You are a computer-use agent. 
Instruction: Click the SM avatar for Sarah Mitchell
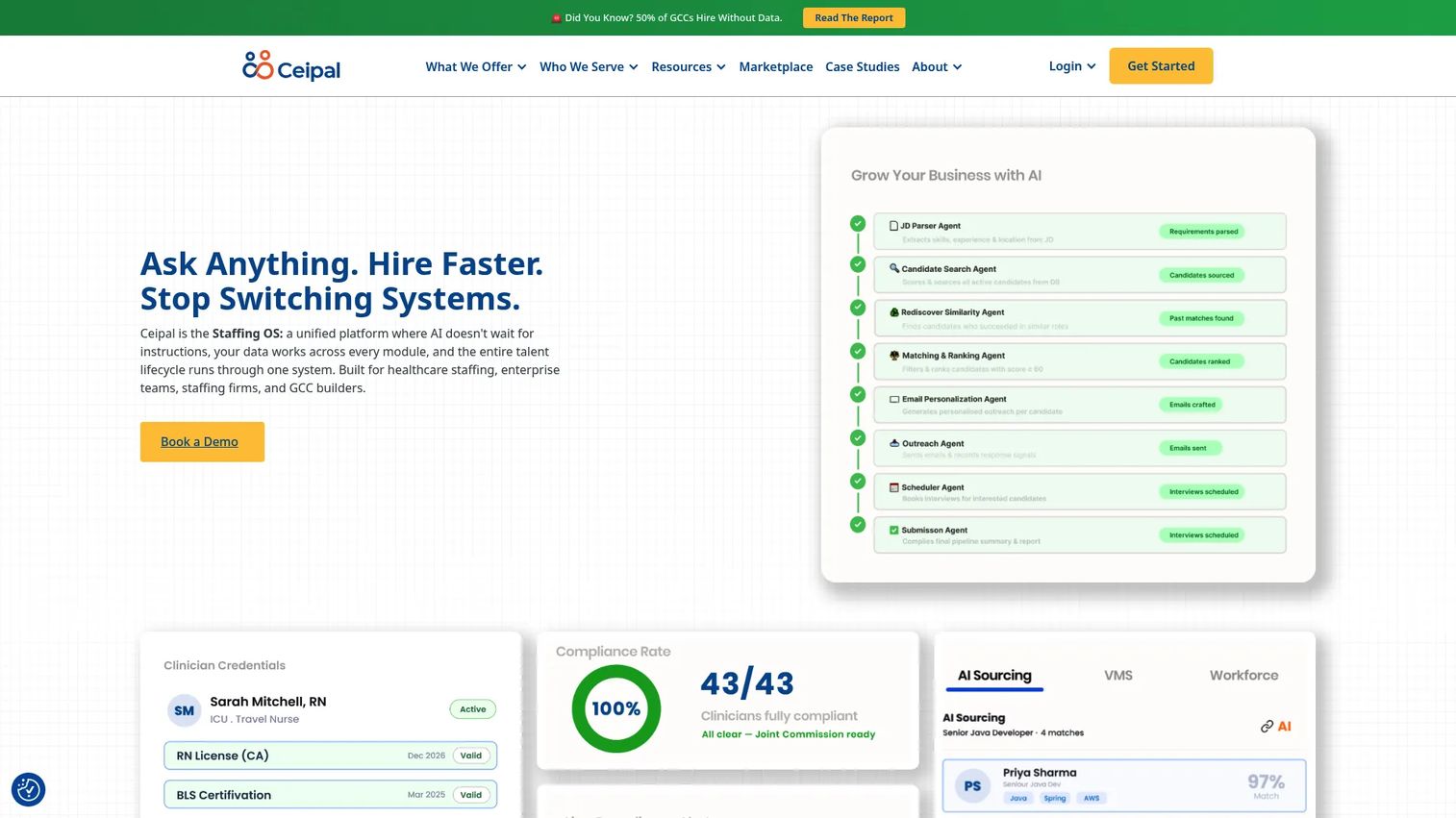[x=184, y=710]
